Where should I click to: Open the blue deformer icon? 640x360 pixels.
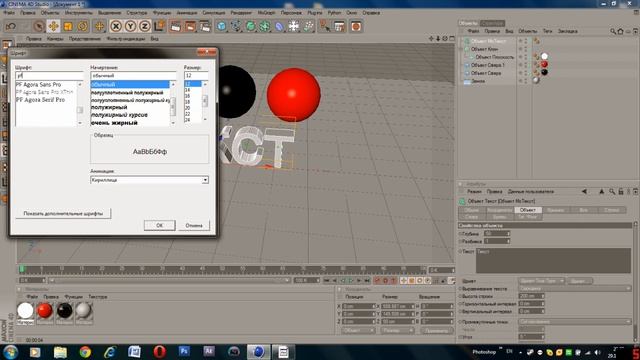pyautogui.click(x=279, y=27)
